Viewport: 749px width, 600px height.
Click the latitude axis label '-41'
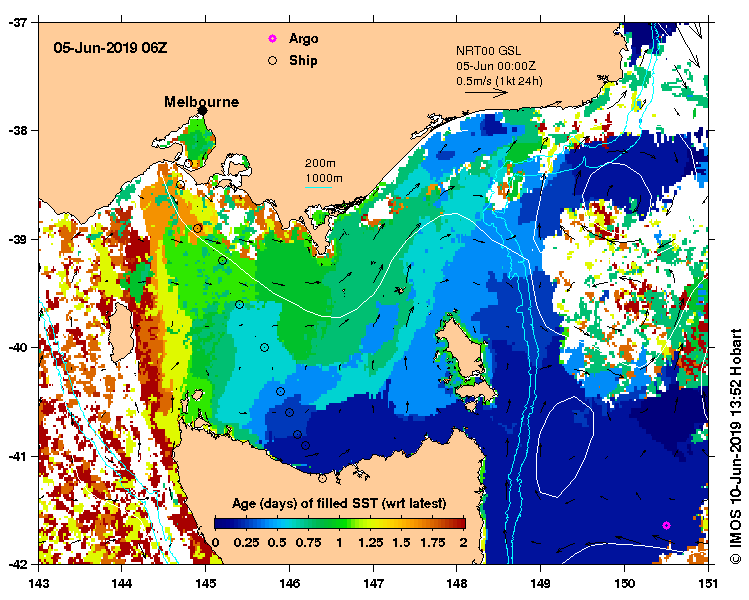[x=18, y=456]
